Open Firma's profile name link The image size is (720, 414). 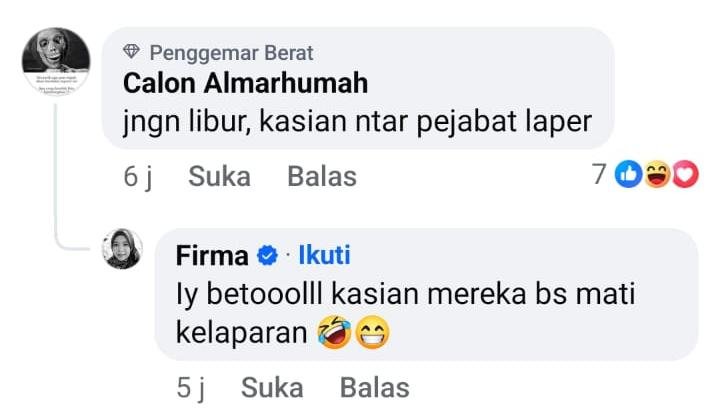(x=212, y=256)
